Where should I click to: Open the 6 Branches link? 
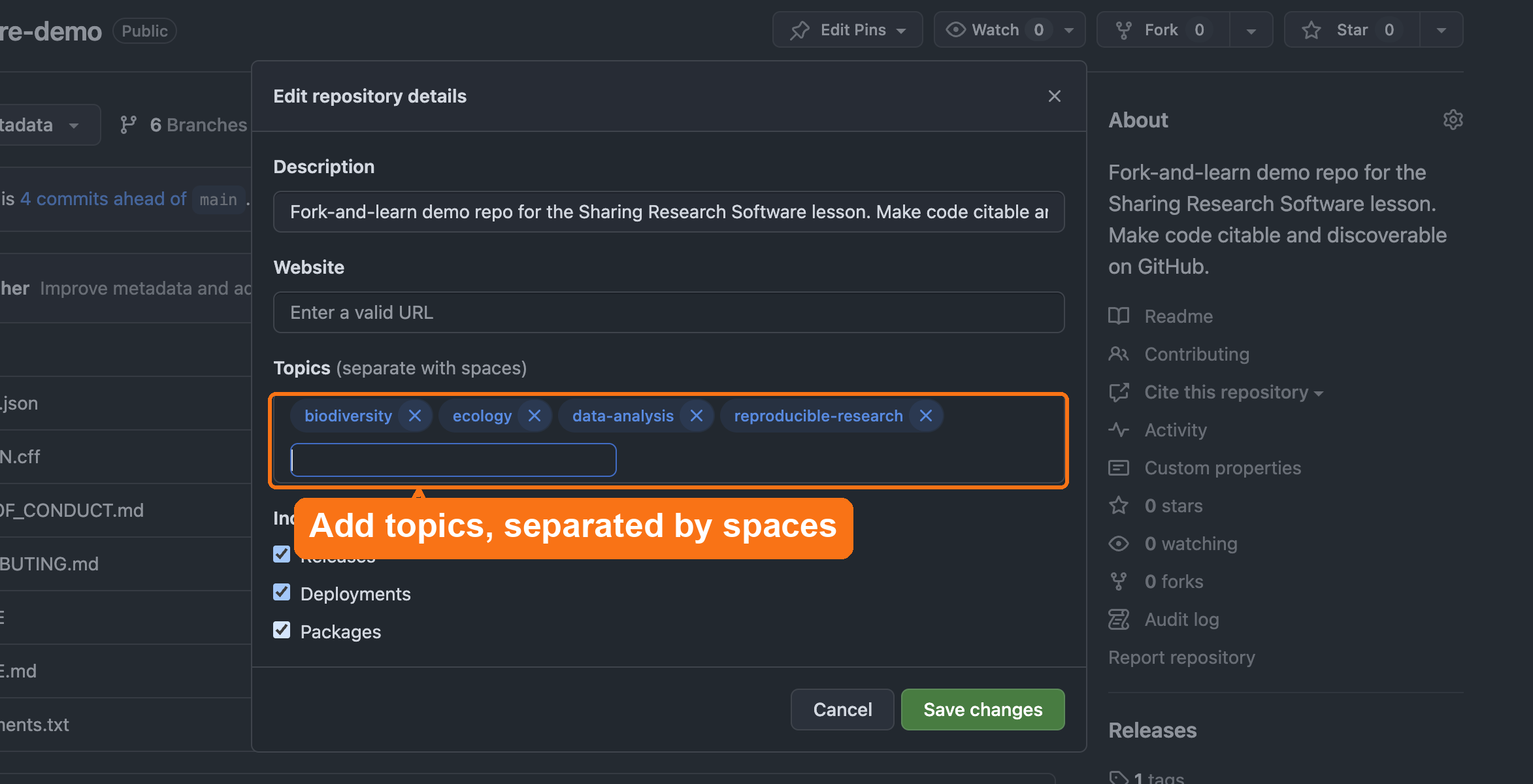(x=199, y=125)
